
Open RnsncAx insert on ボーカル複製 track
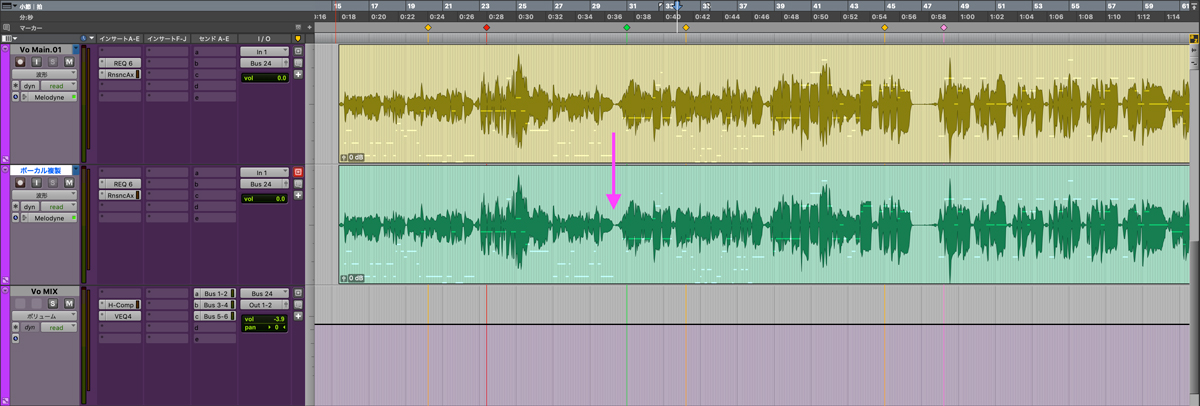point(120,195)
